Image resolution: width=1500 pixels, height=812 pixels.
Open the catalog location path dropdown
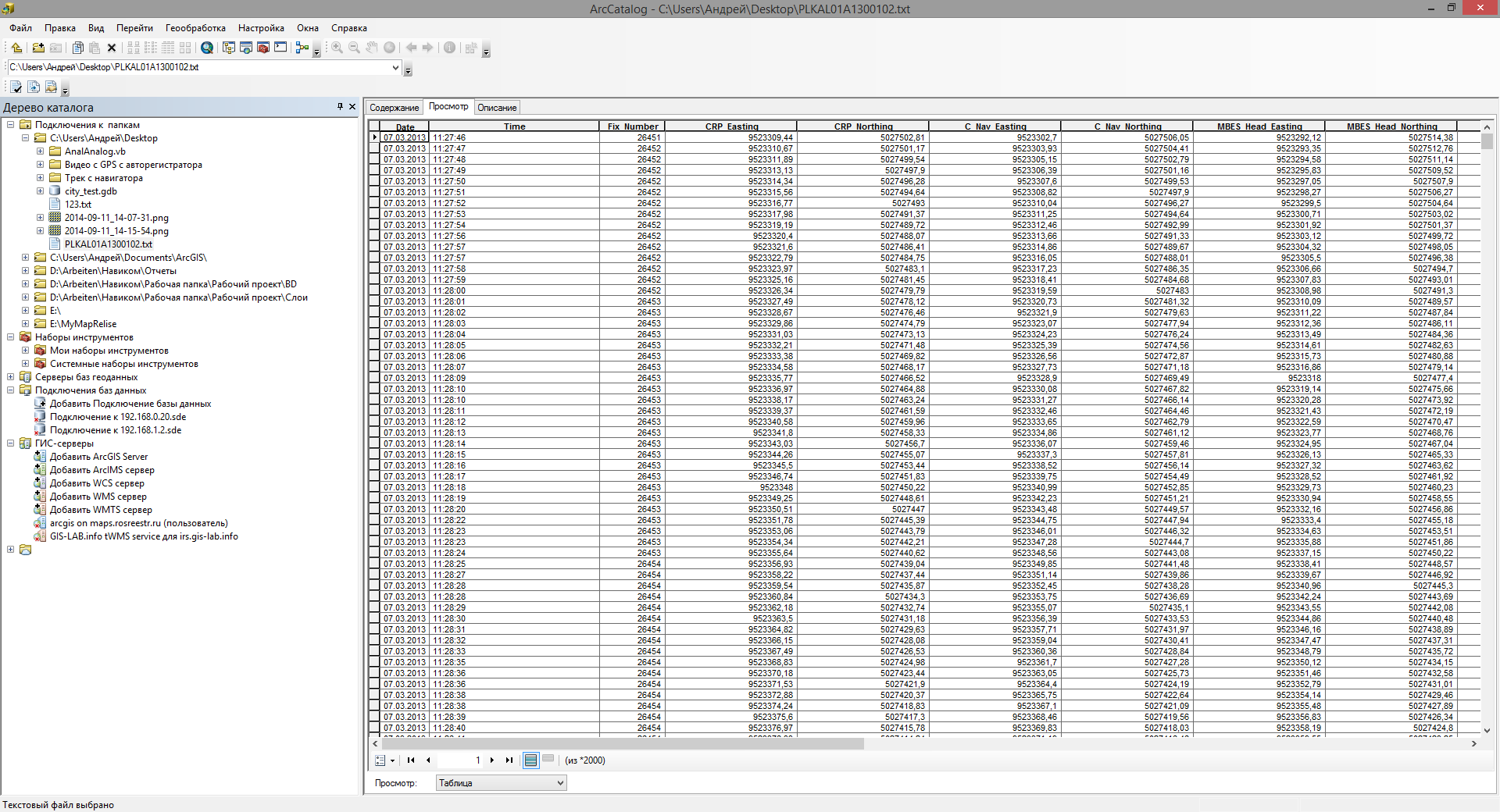(395, 67)
